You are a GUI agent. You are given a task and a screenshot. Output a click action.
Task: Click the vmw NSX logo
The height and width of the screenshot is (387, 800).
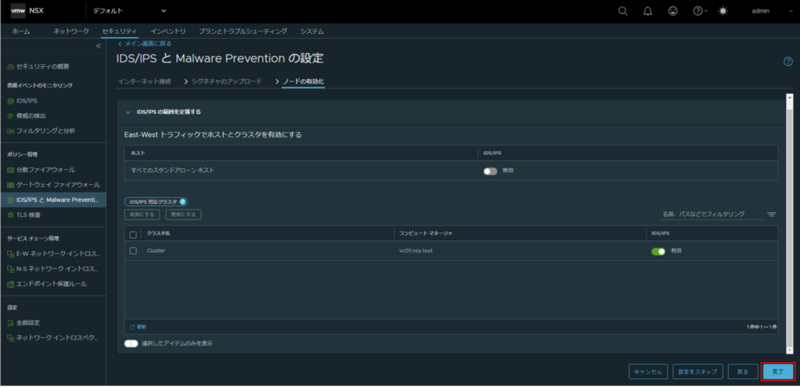click(x=28, y=11)
